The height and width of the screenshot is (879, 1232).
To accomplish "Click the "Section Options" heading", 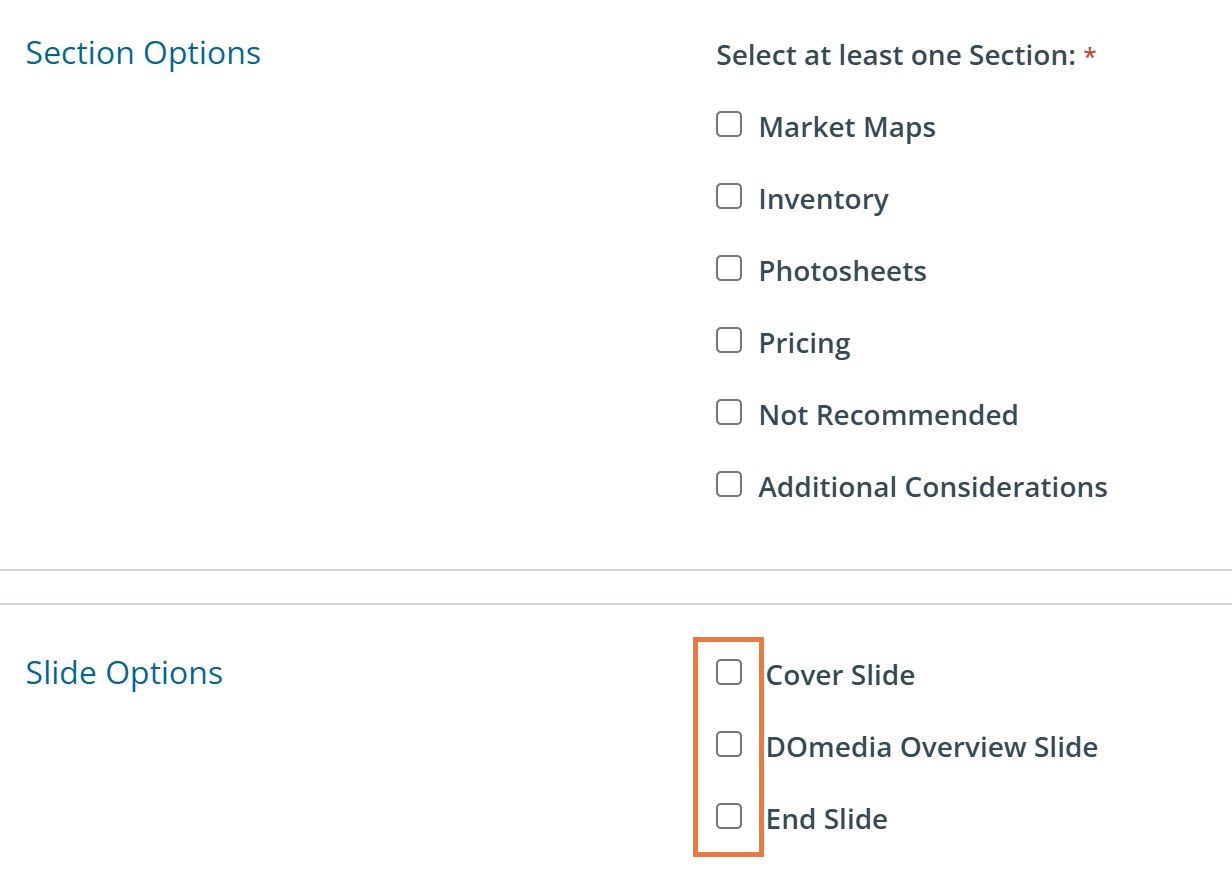I will click(x=143, y=53).
